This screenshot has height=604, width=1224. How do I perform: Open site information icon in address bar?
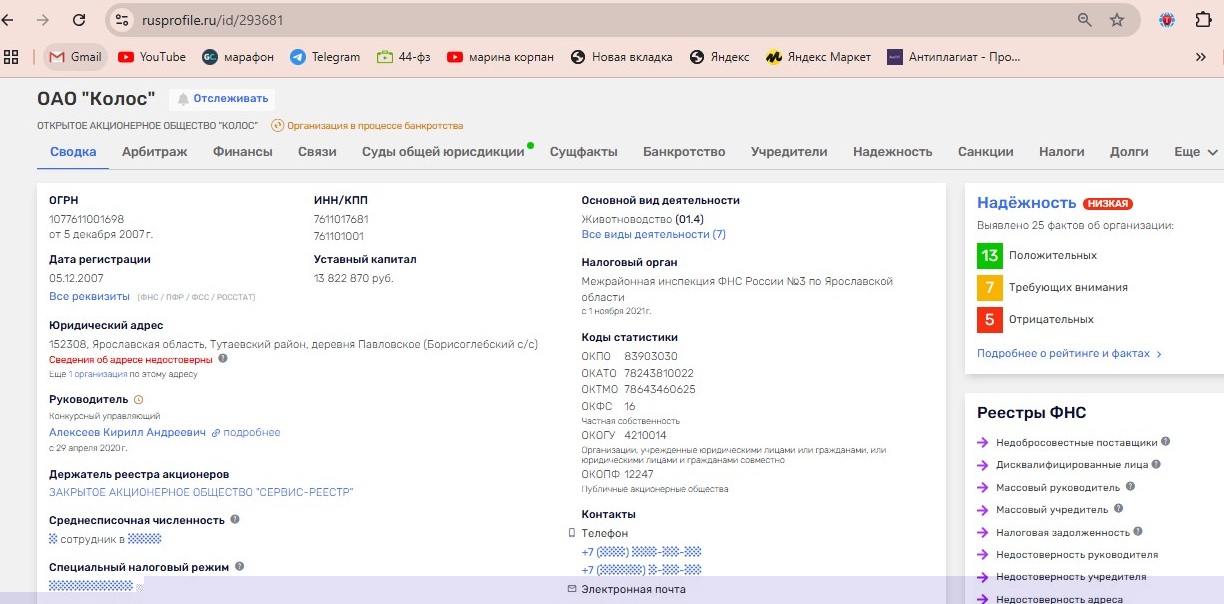click(x=121, y=20)
